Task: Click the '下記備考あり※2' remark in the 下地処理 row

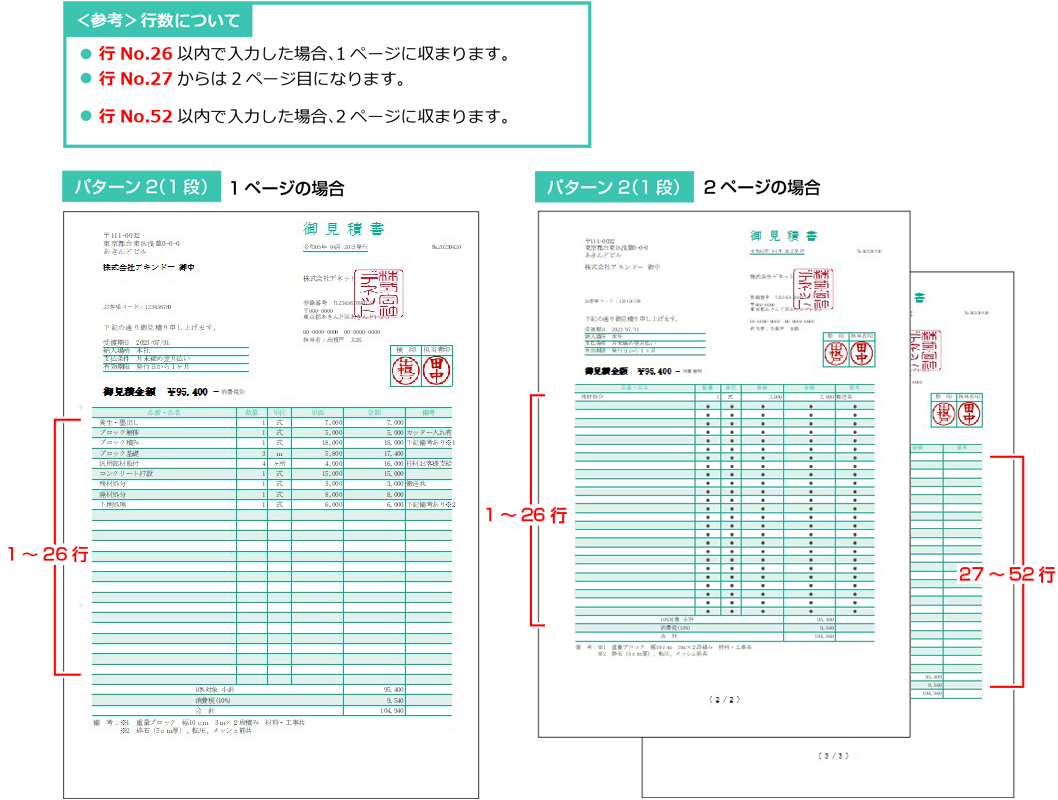Action: click(x=430, y=505)
